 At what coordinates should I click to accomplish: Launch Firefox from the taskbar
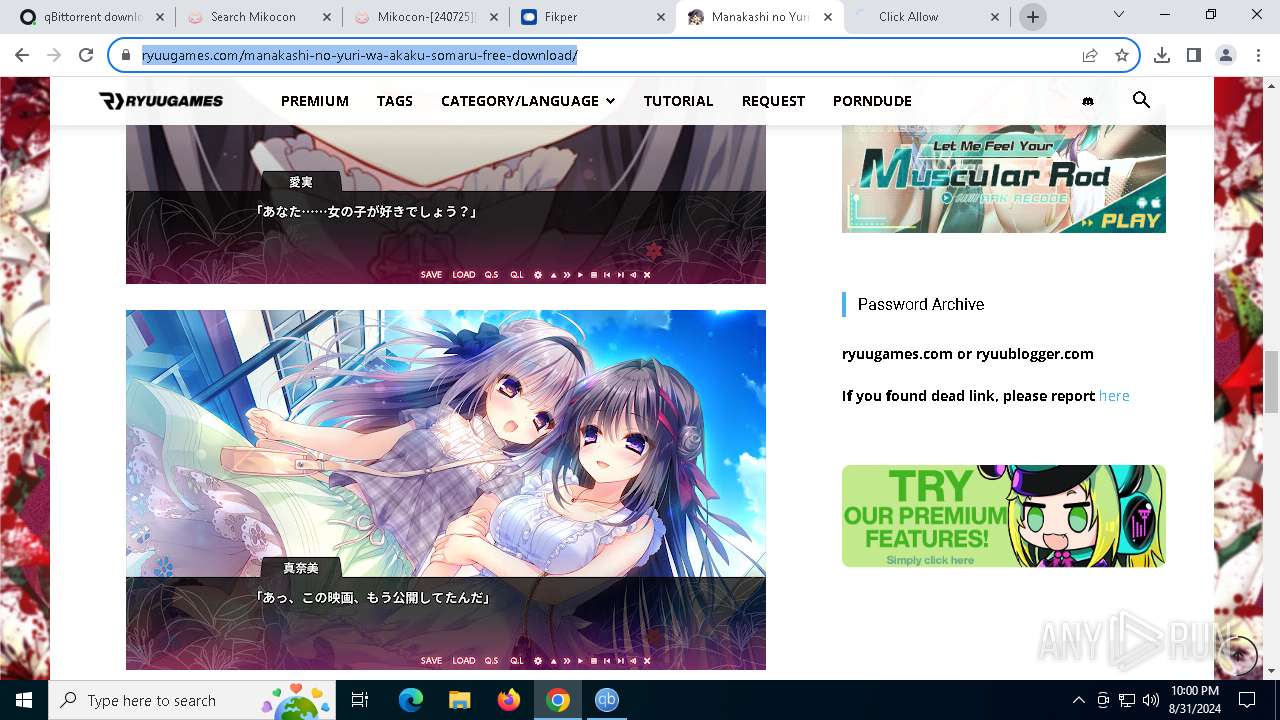coord(509,700)
